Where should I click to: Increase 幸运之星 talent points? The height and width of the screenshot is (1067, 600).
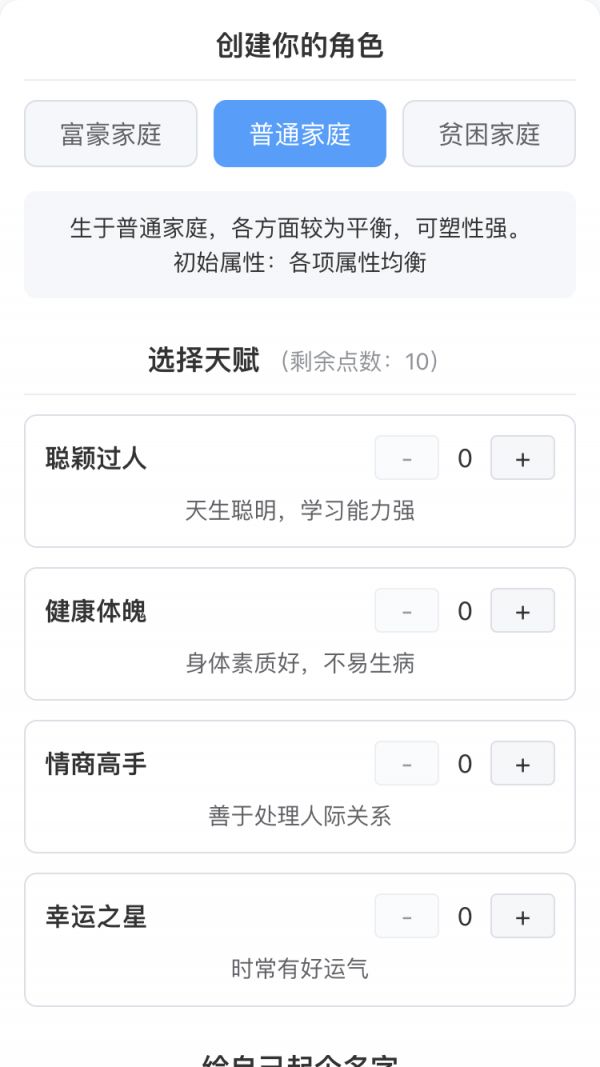522,916
